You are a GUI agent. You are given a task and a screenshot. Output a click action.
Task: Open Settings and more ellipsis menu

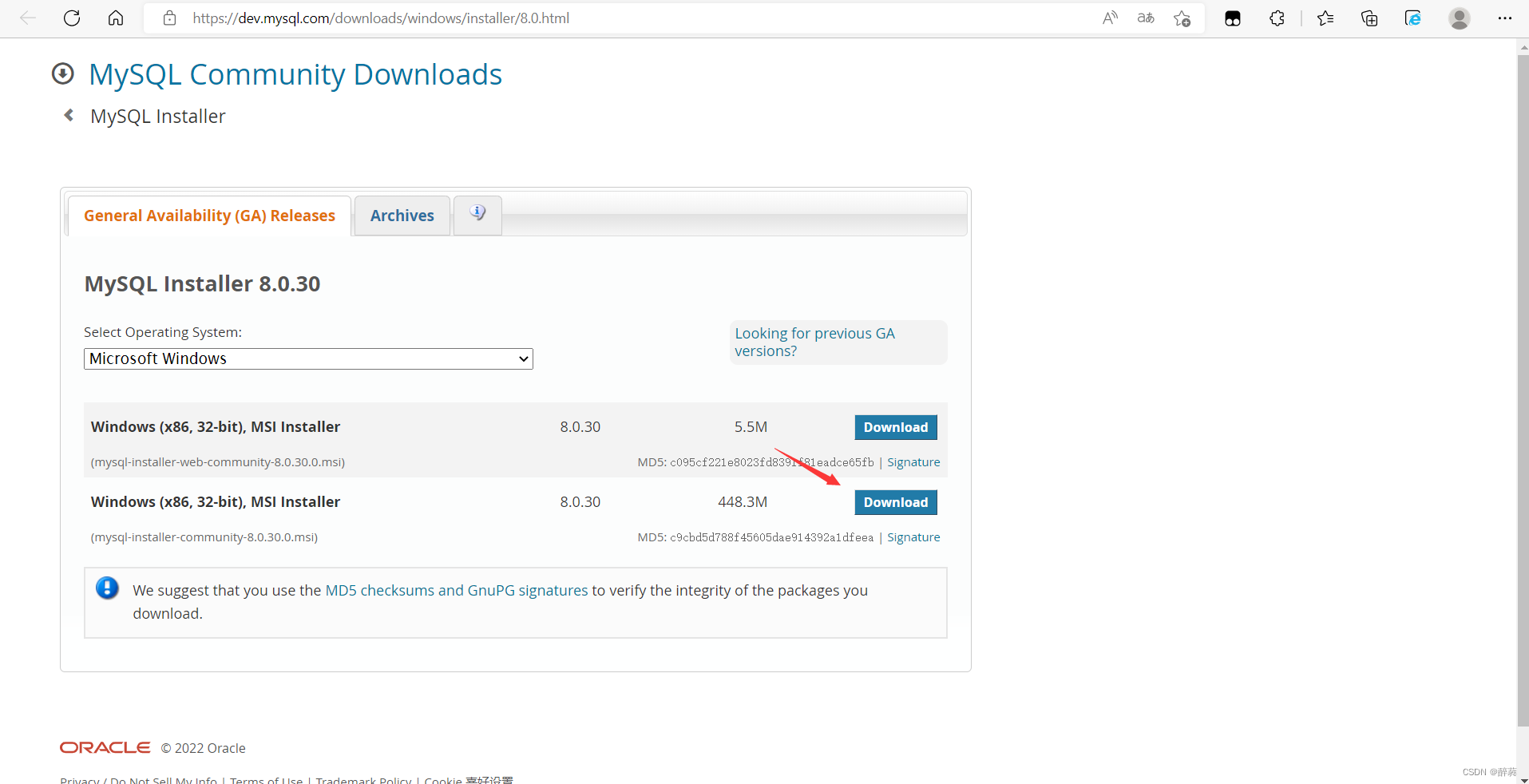1505,18
